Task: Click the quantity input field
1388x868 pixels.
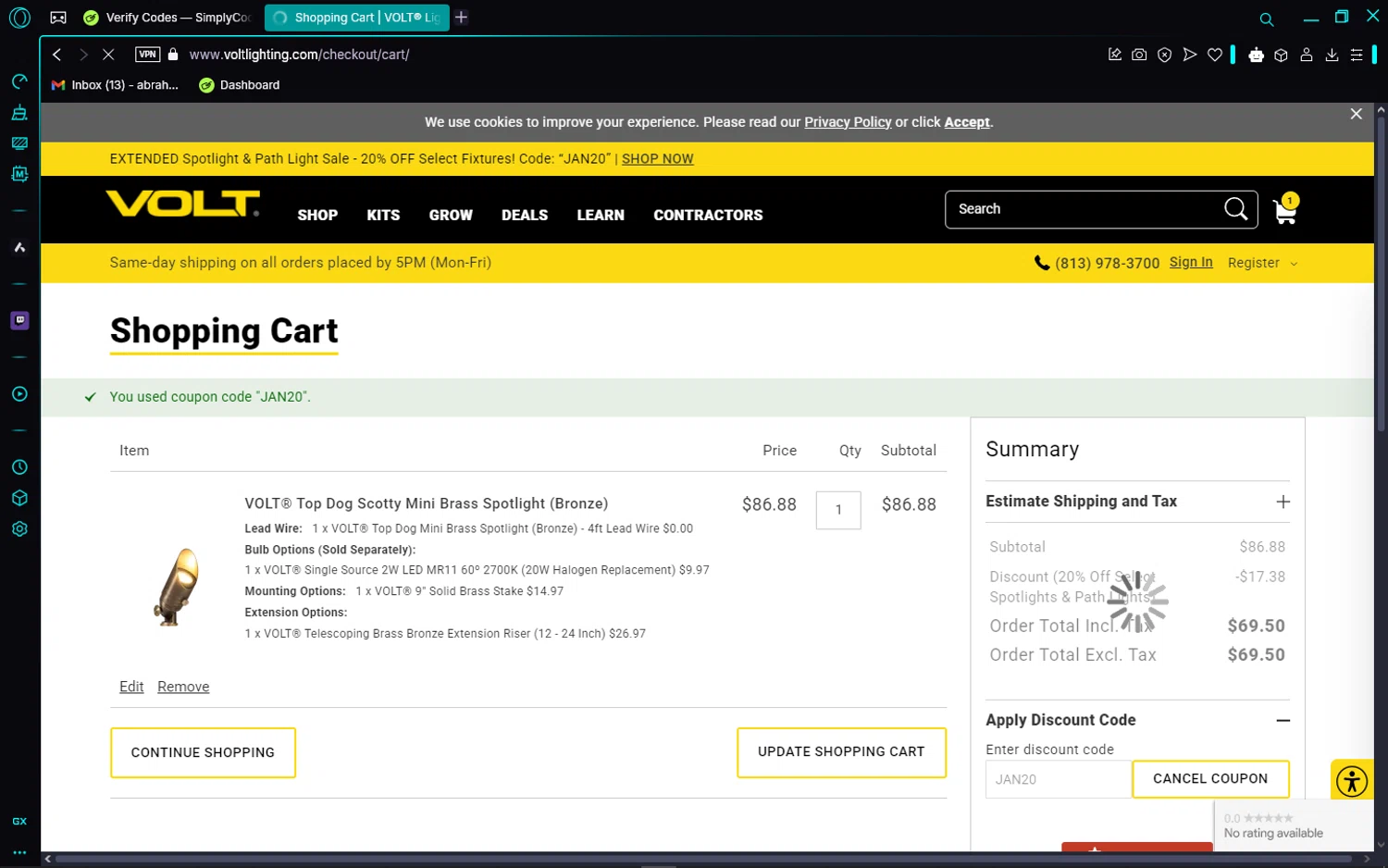Action: [x=838, y=510]
